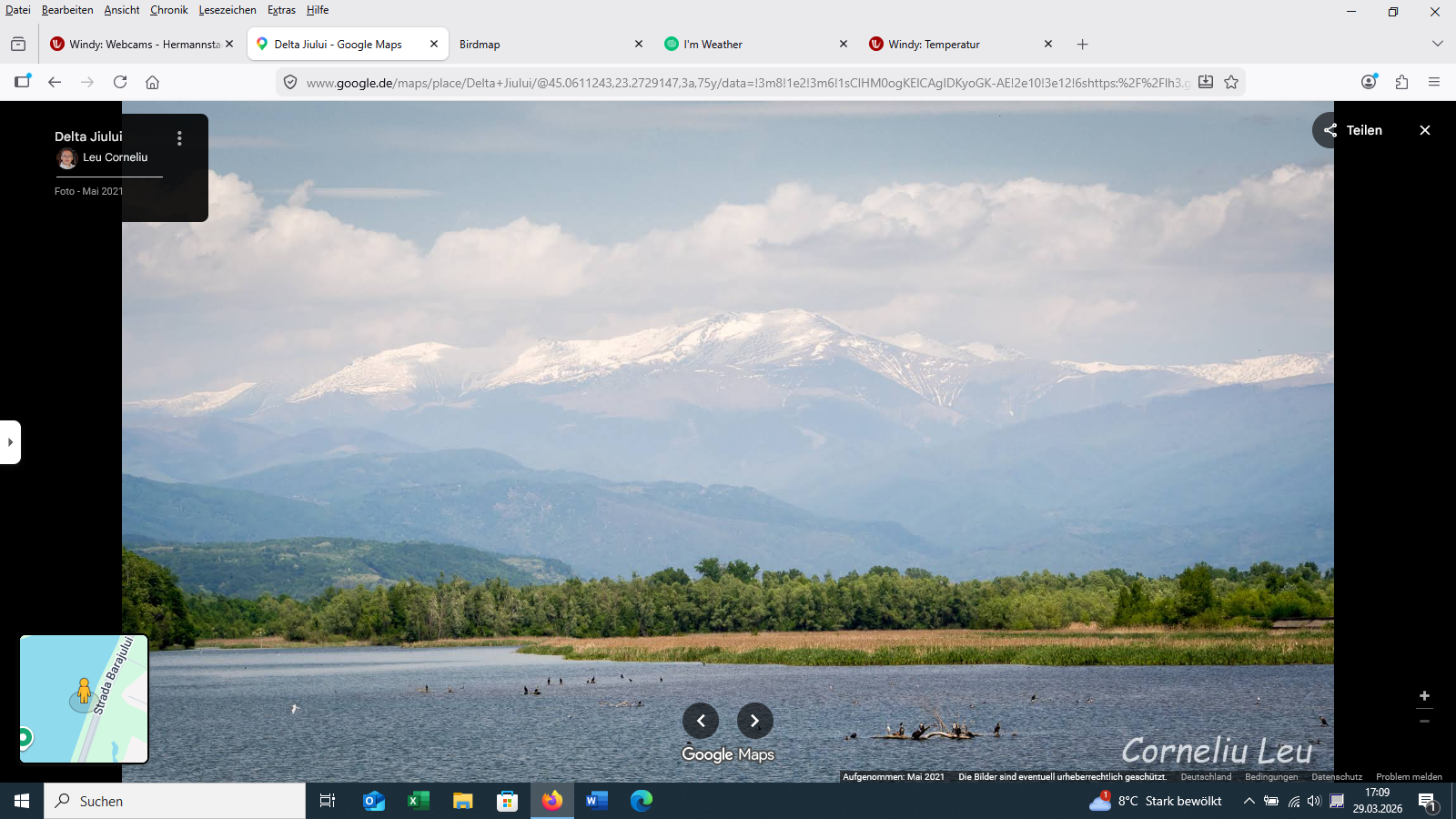The image size is (1456, 819).
Task: Bookmark this page with the star
Action: tap(1231, 82)
